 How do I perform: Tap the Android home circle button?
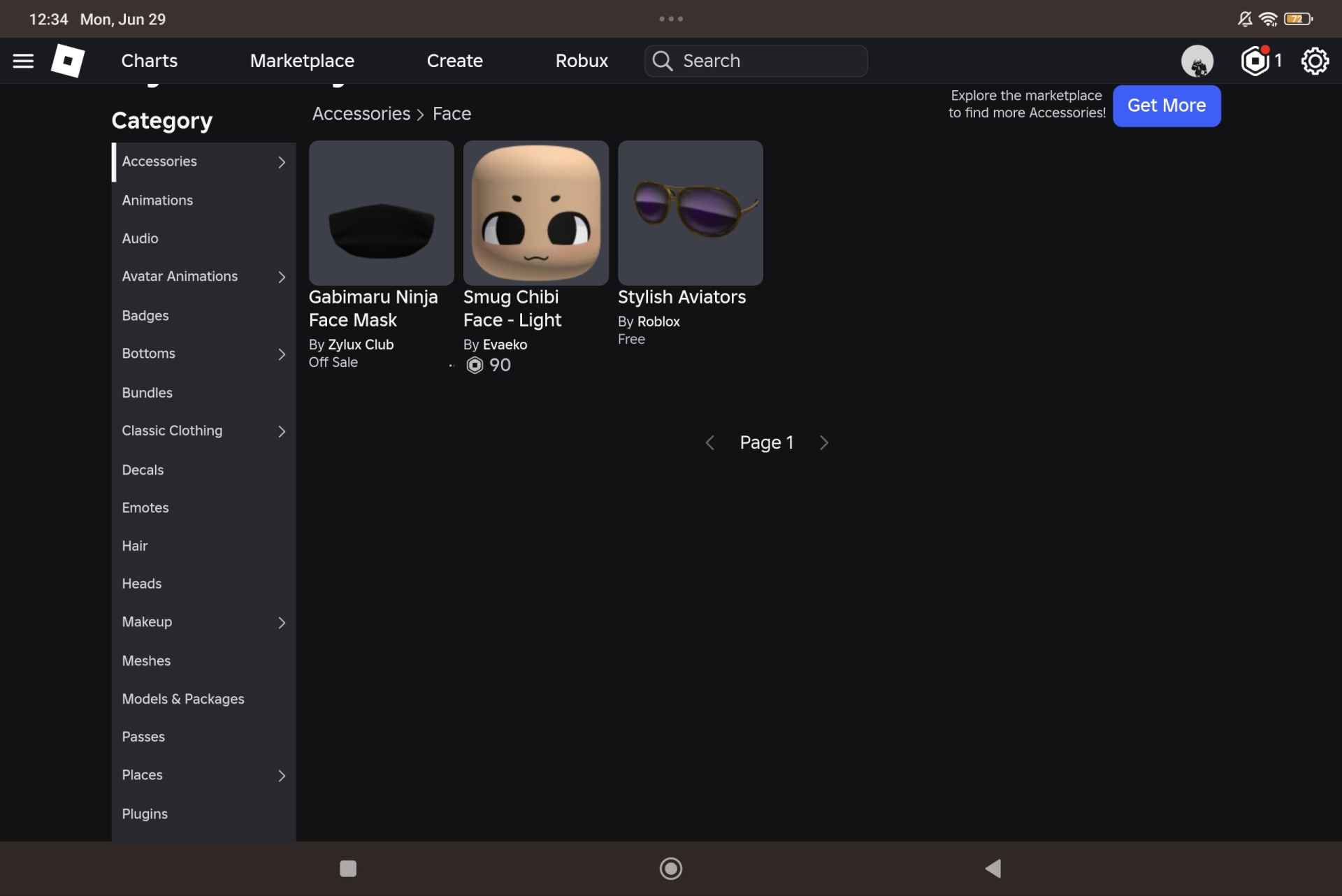click(671, 868)
